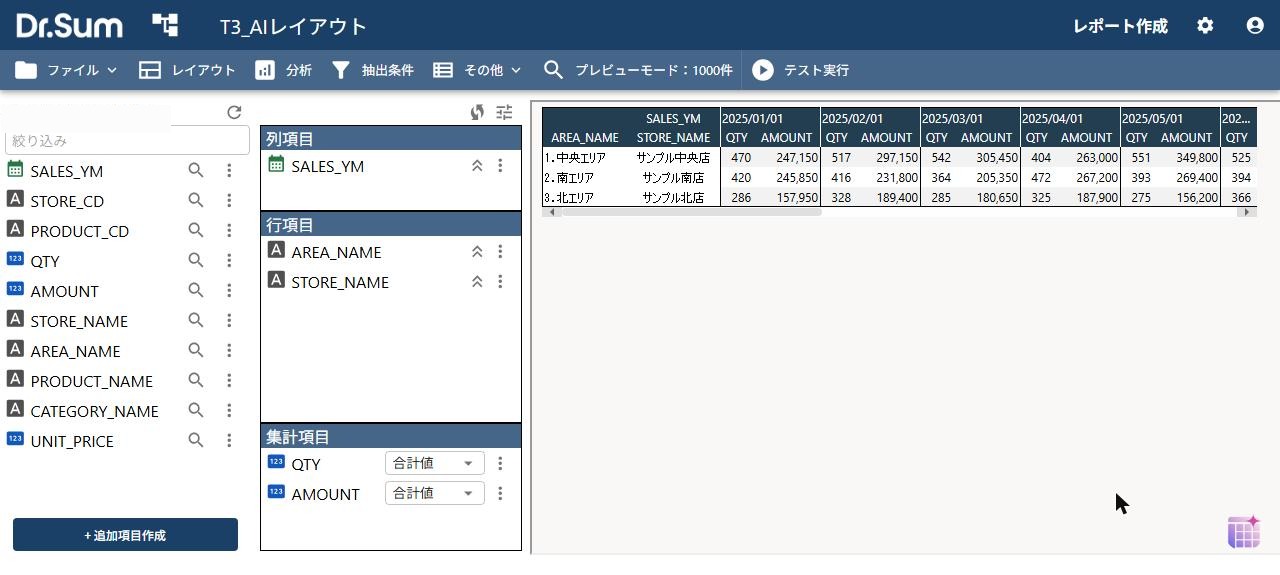This screenshot has width=1280, height=575.
Task: Click T3_AIレイアウト title text
Action: [x=294, y=26]
